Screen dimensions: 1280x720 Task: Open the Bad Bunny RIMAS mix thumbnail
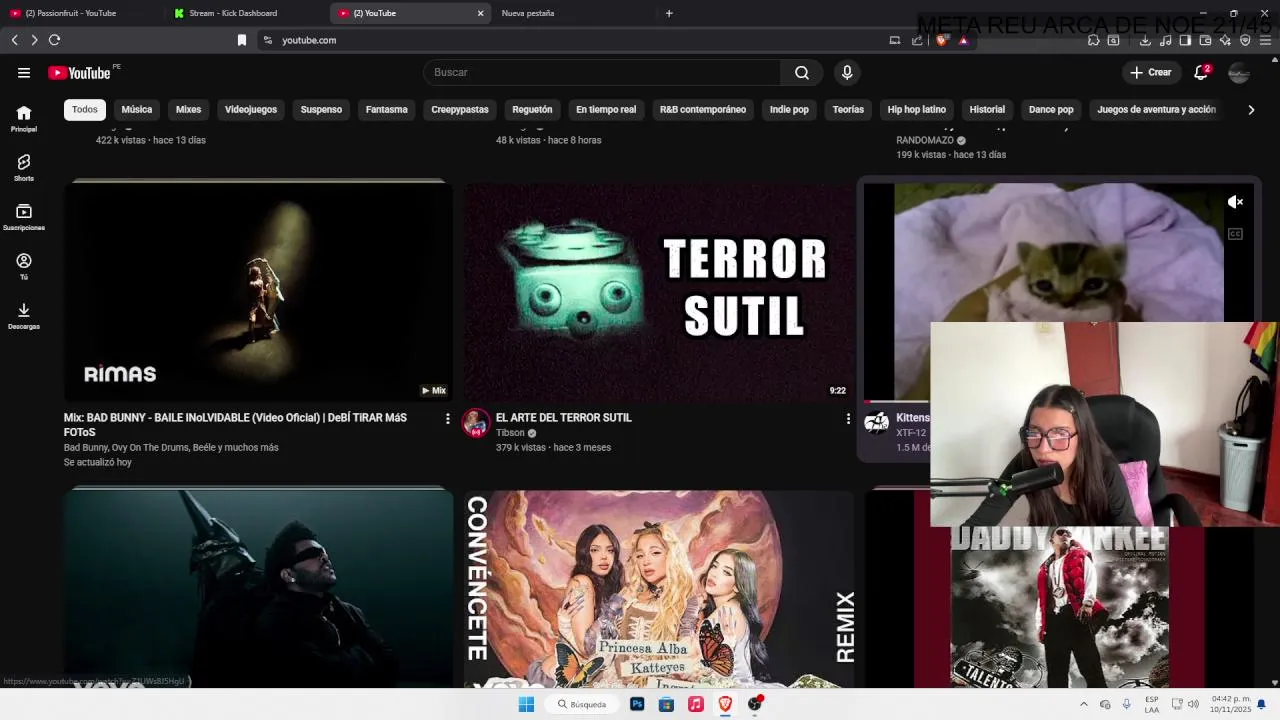pyautogui.click(x=258, y=291)
